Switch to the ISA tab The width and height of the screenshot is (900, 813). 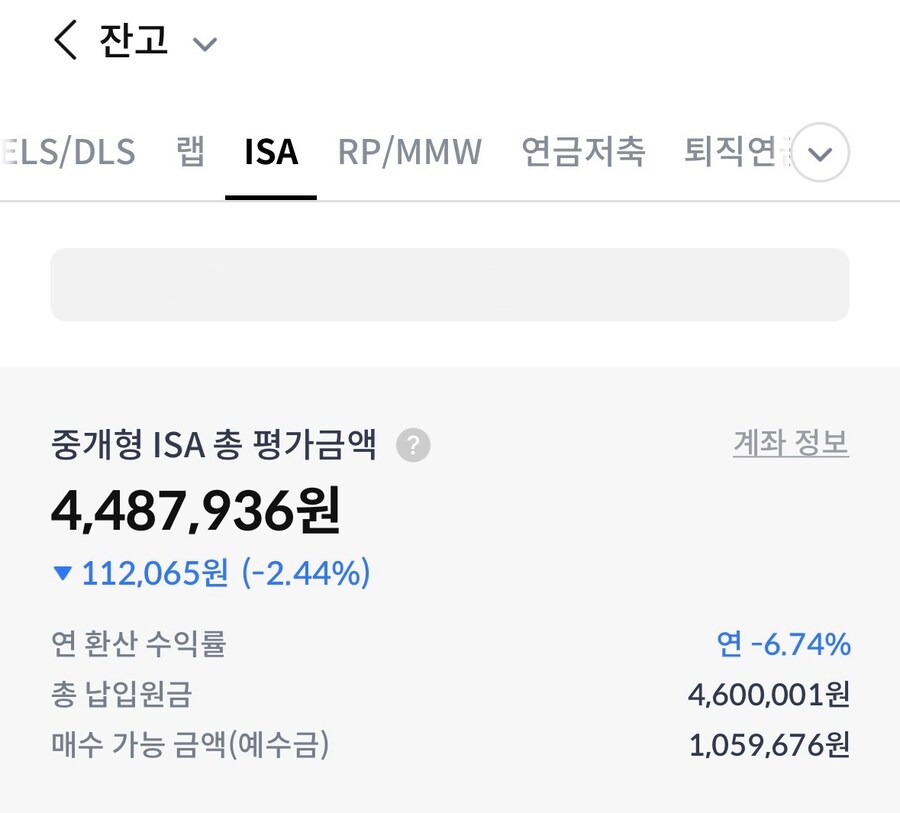point(270,152)
